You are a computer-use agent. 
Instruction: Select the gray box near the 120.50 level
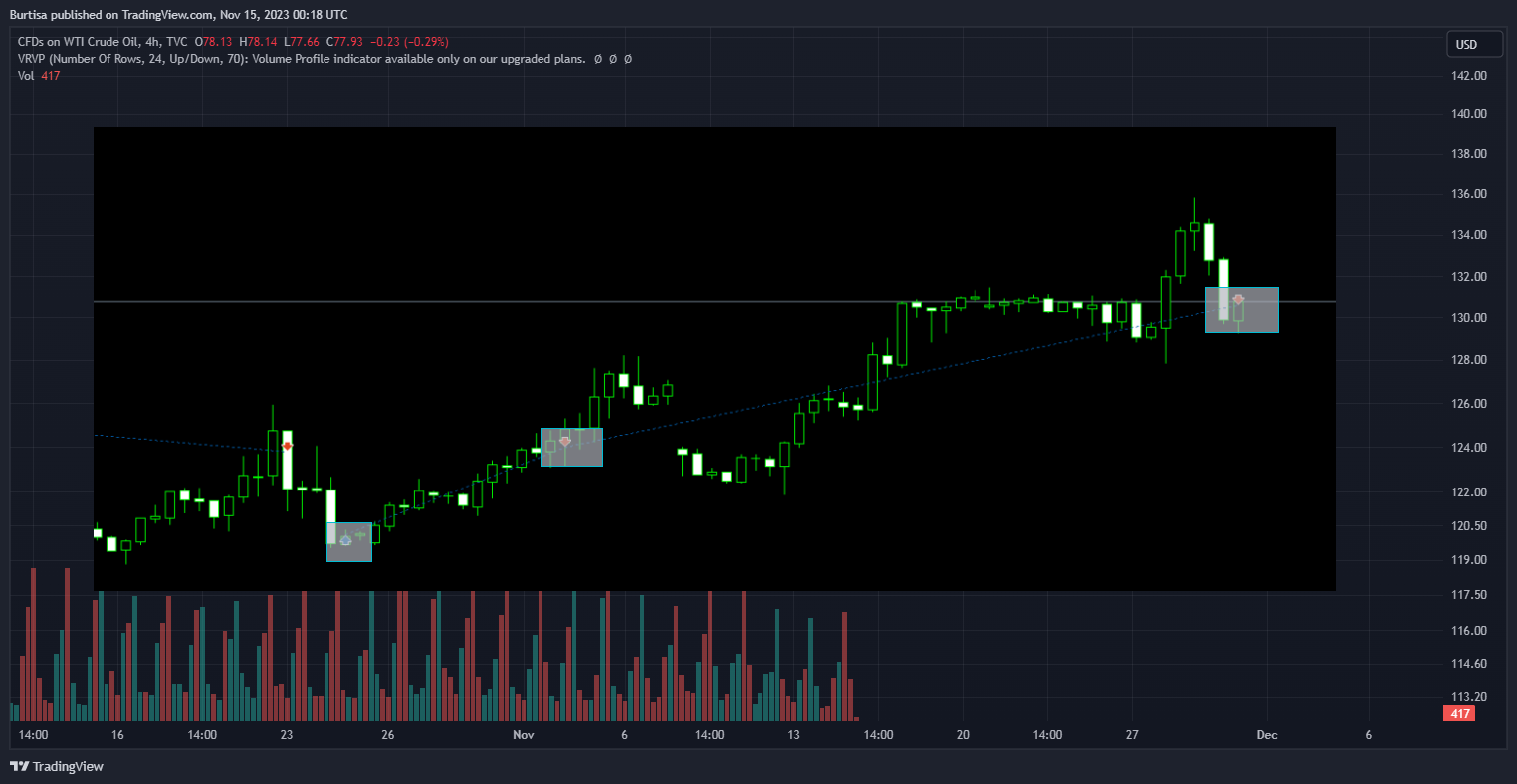tap(349, 542)
